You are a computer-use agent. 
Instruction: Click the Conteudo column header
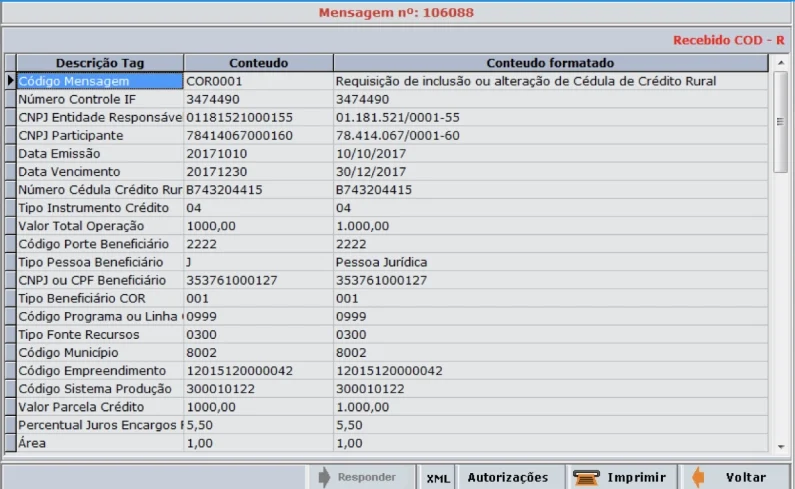click(259, 63)
